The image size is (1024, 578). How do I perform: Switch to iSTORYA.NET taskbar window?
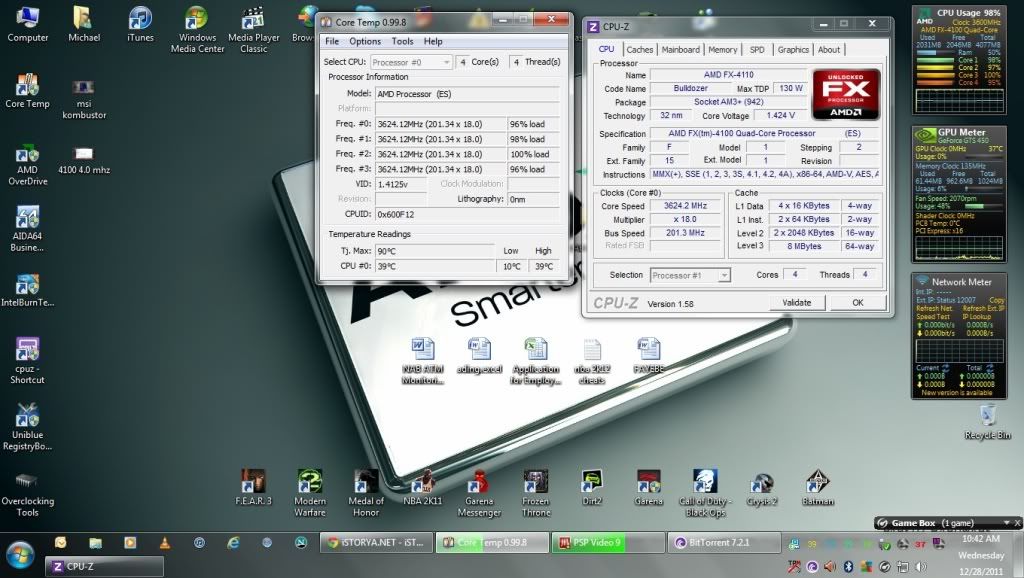376,543
